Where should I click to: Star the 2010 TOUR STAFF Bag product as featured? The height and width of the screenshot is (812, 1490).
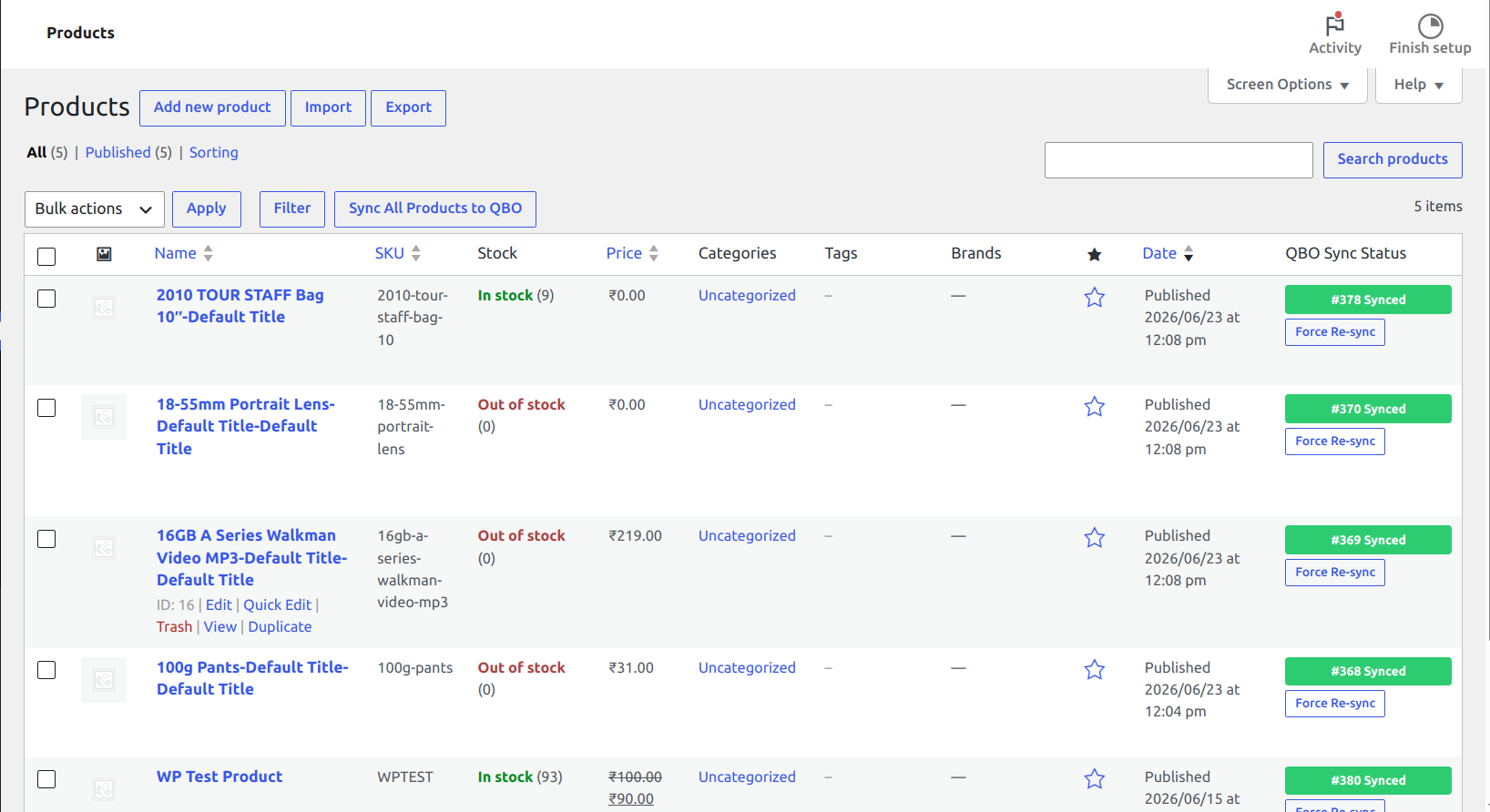click(x=1095, y=298)
